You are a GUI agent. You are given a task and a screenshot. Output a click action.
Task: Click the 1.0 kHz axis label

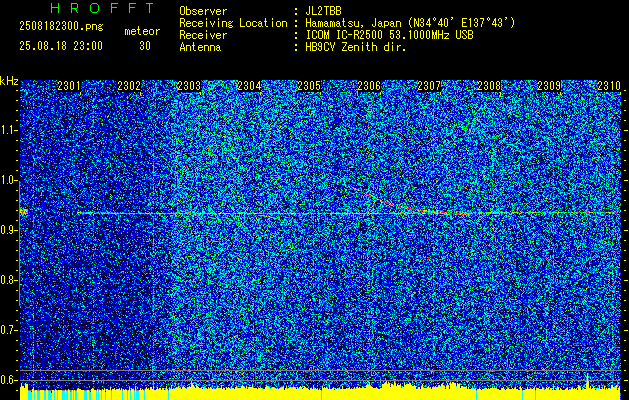(9, 180)
